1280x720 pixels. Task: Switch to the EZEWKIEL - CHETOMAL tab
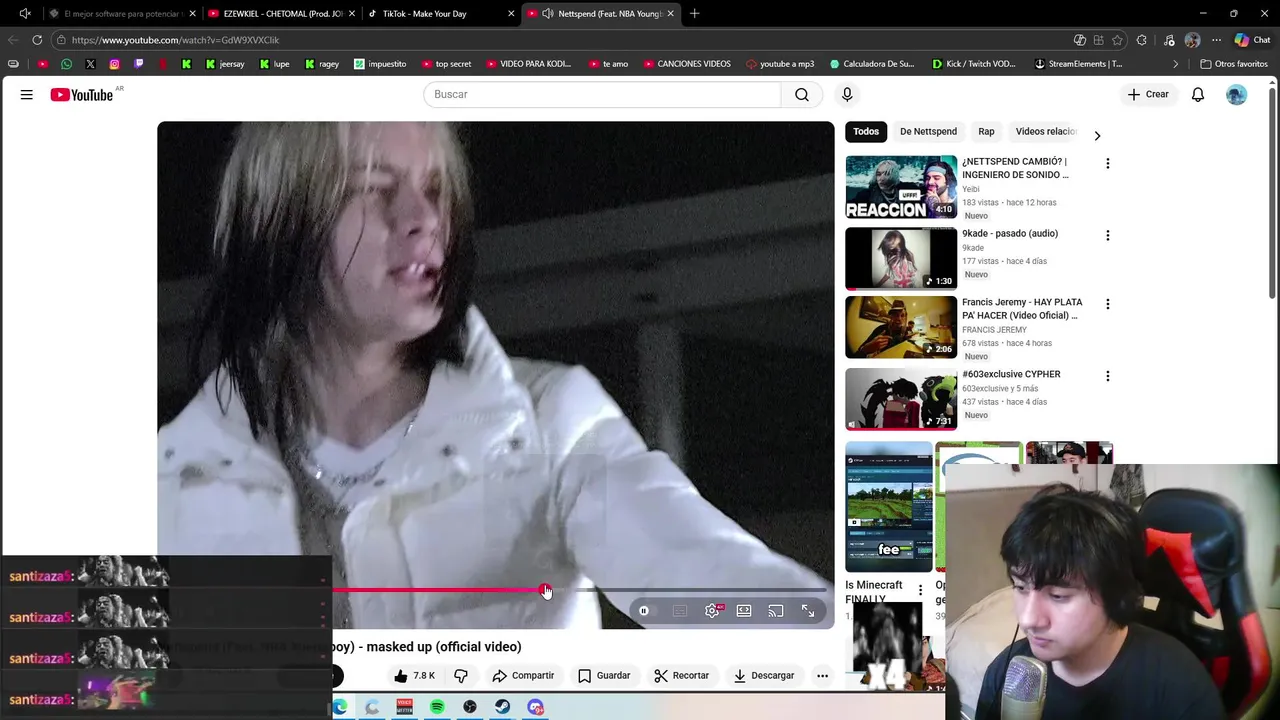tap(283, 14)
